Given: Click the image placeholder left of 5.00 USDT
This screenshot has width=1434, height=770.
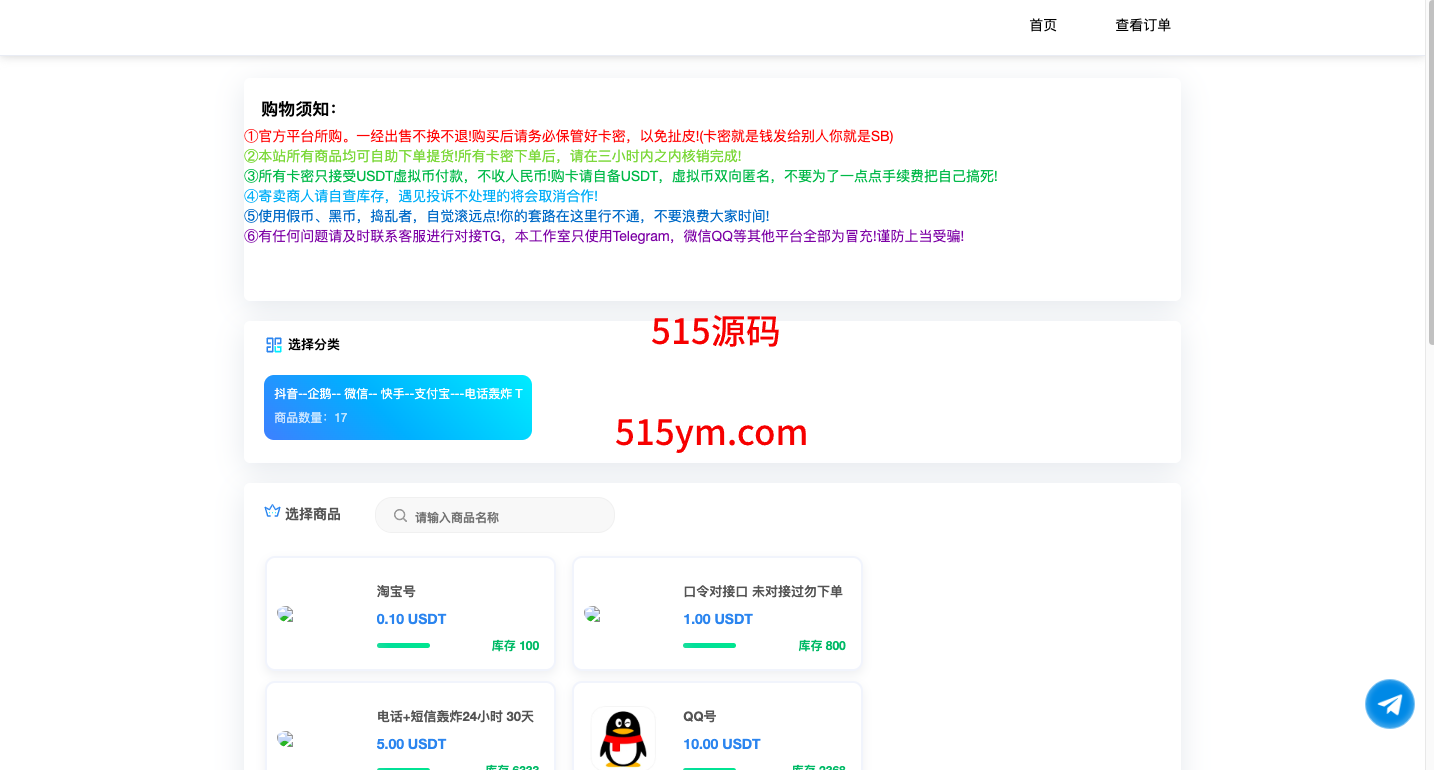Looking at the screenshot, I should pyautogui.click(x=286, y=739).
